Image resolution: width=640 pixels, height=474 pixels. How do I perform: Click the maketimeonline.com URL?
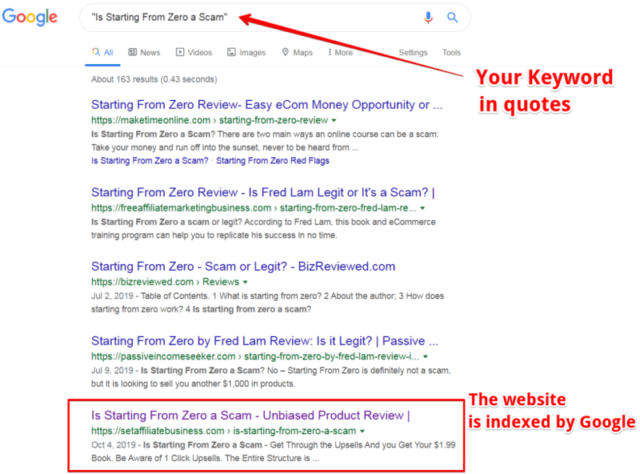[209, 120]
